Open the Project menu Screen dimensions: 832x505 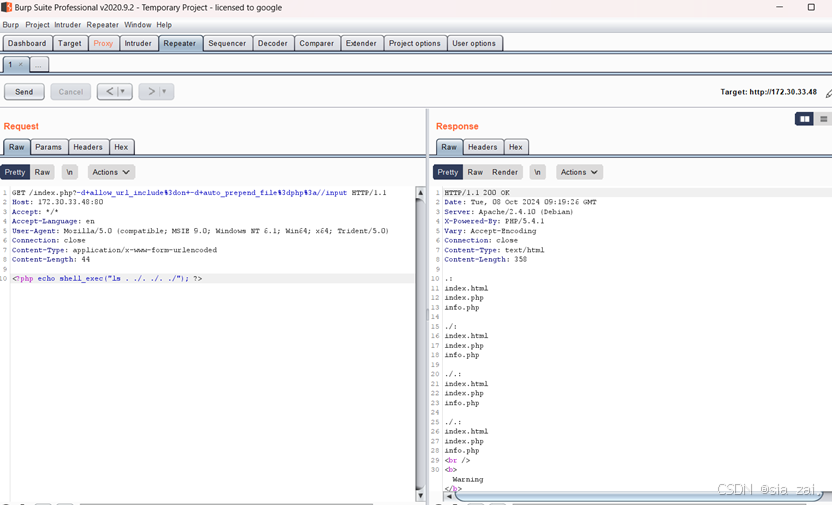coord(37,25)
